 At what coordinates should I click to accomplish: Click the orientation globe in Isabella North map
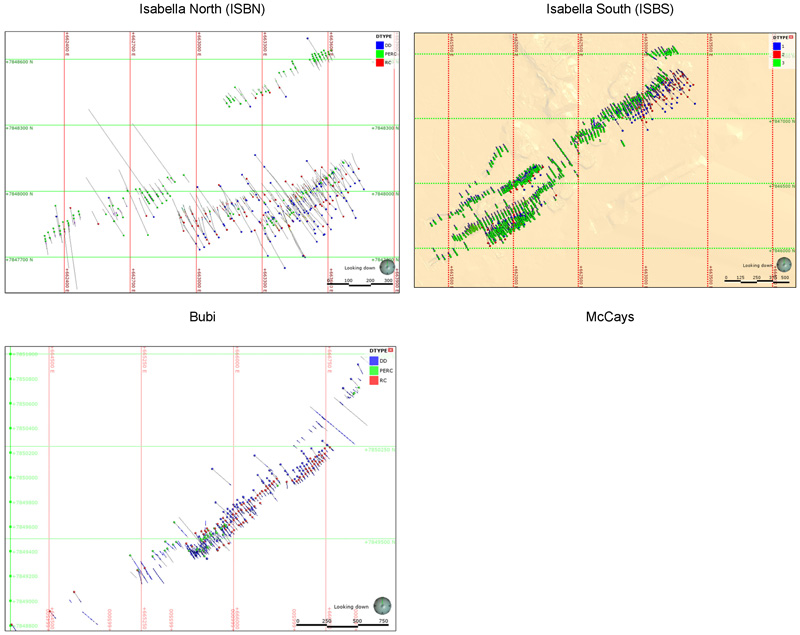(386, 266)
